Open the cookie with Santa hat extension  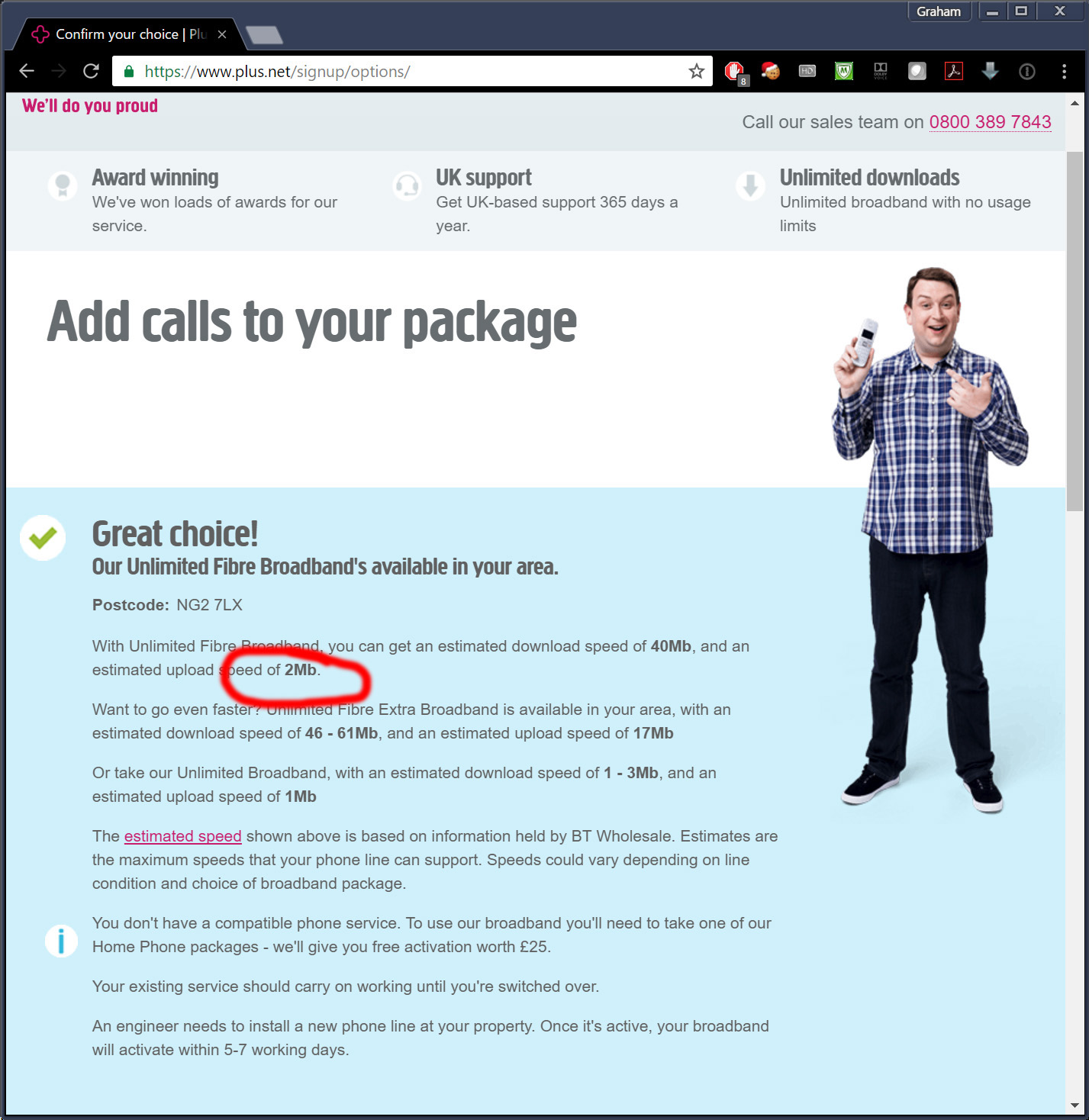point(771,71)
